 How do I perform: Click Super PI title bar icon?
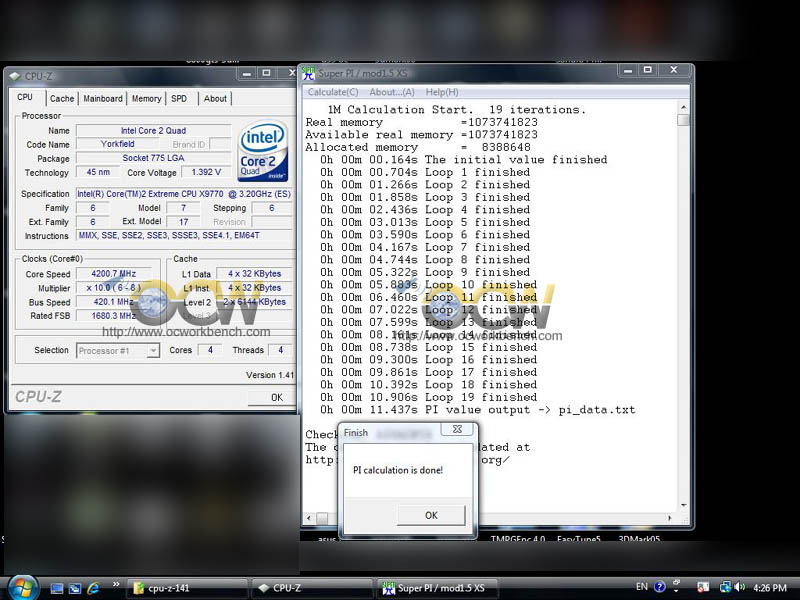pos(308,73)
